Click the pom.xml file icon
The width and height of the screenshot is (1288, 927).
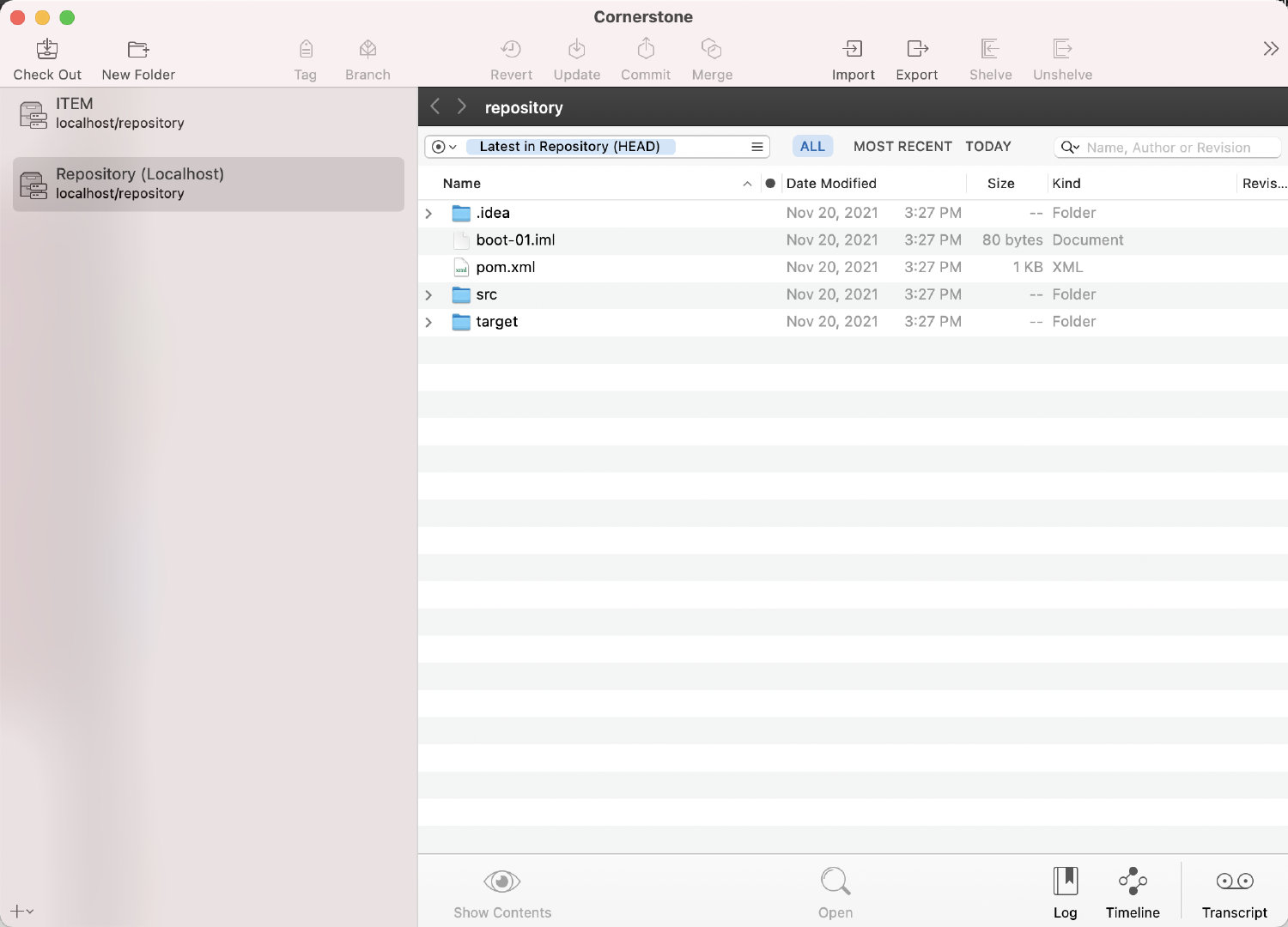click(461, 268)
